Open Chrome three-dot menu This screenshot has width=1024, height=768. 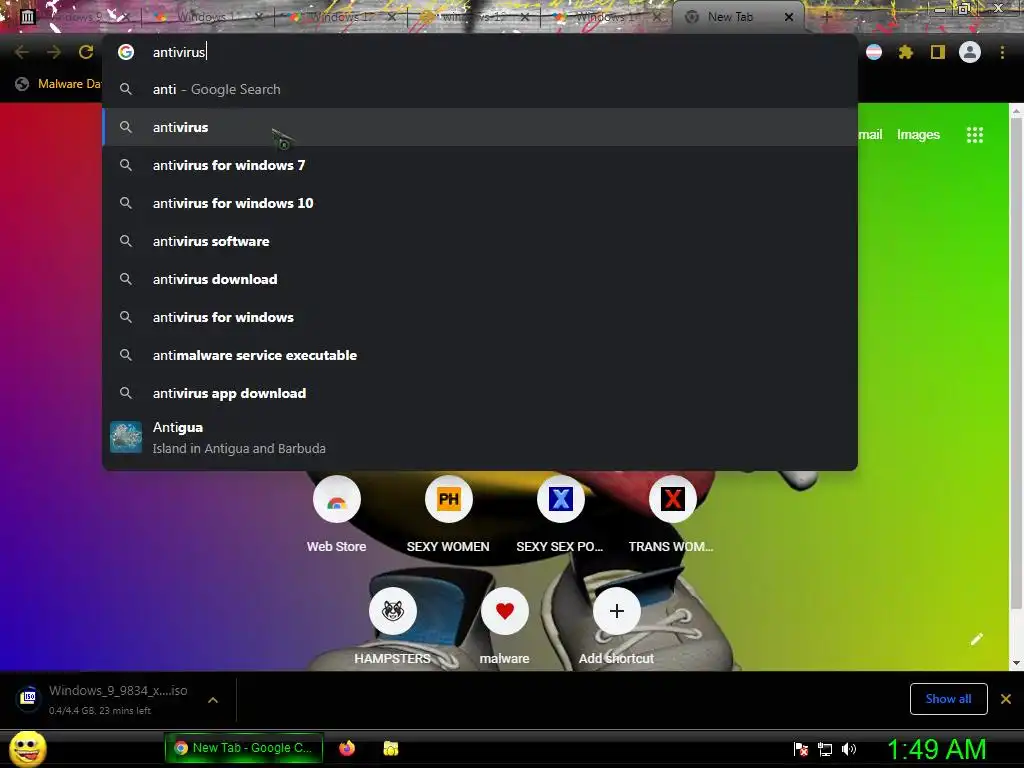(1002, 52)
